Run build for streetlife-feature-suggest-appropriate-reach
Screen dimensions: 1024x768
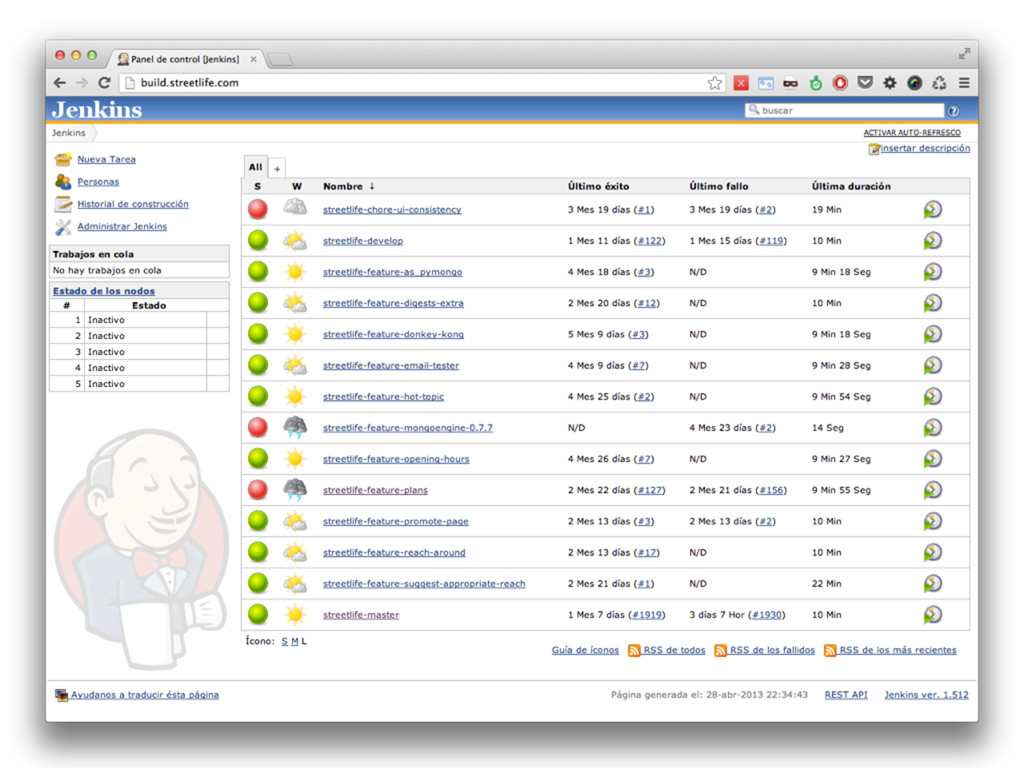(x=933, y=584)
